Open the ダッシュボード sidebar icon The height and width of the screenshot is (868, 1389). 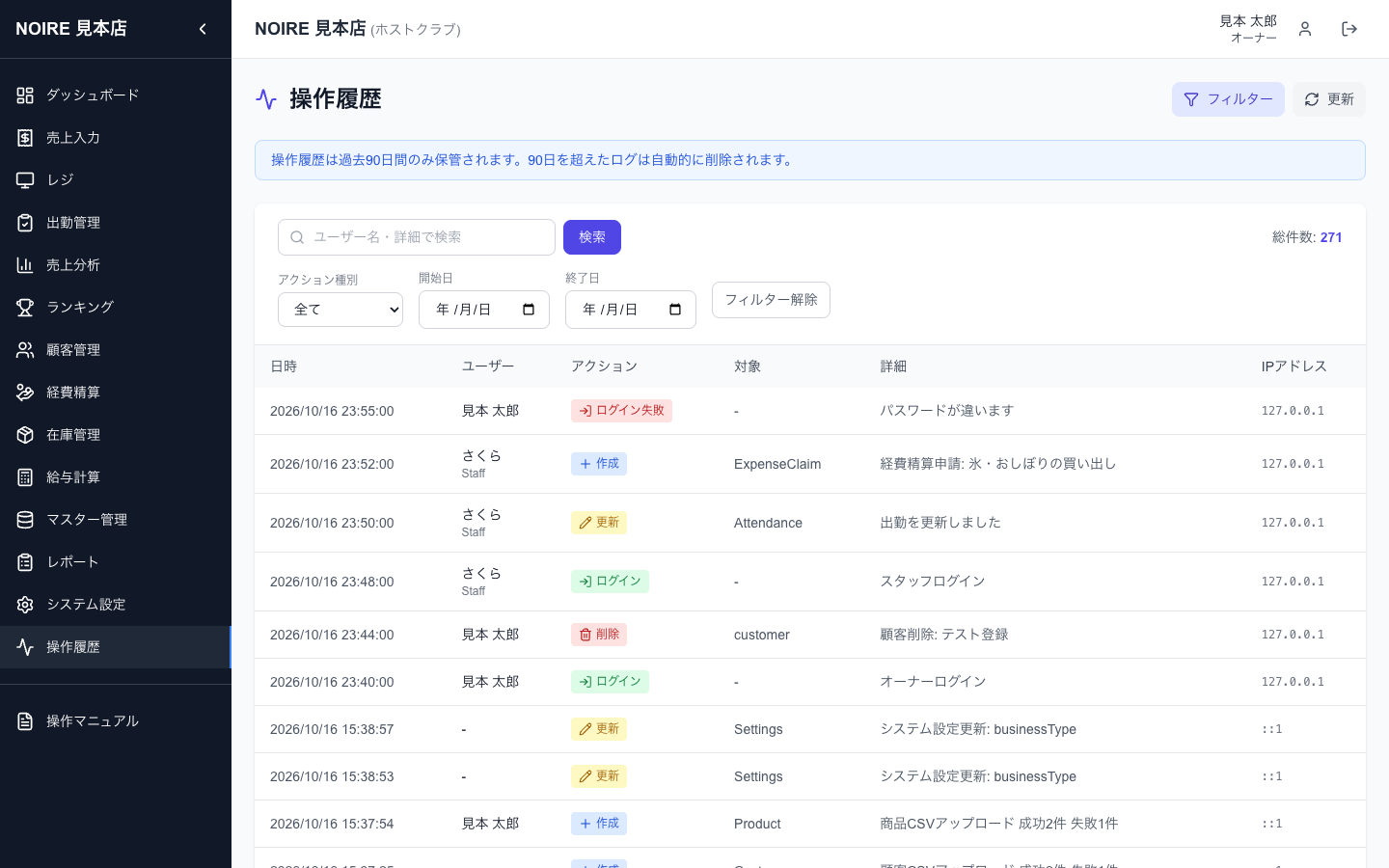pyautogui.click(x=25, y=95)
